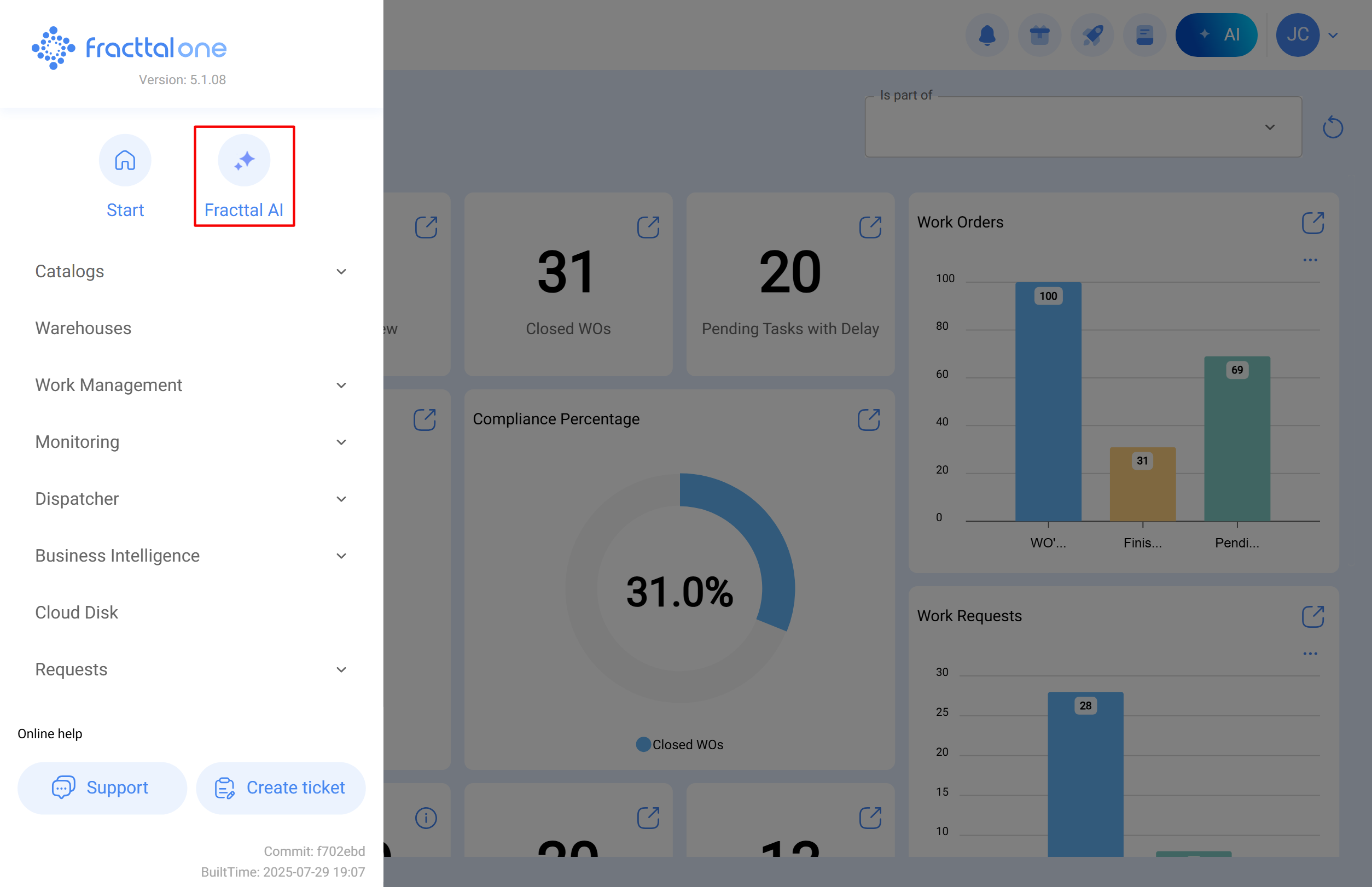The height and width of the screenshot is (887, 1372).
Task: Select Cloud Disk from the sidebar
Action: (77, 612)
